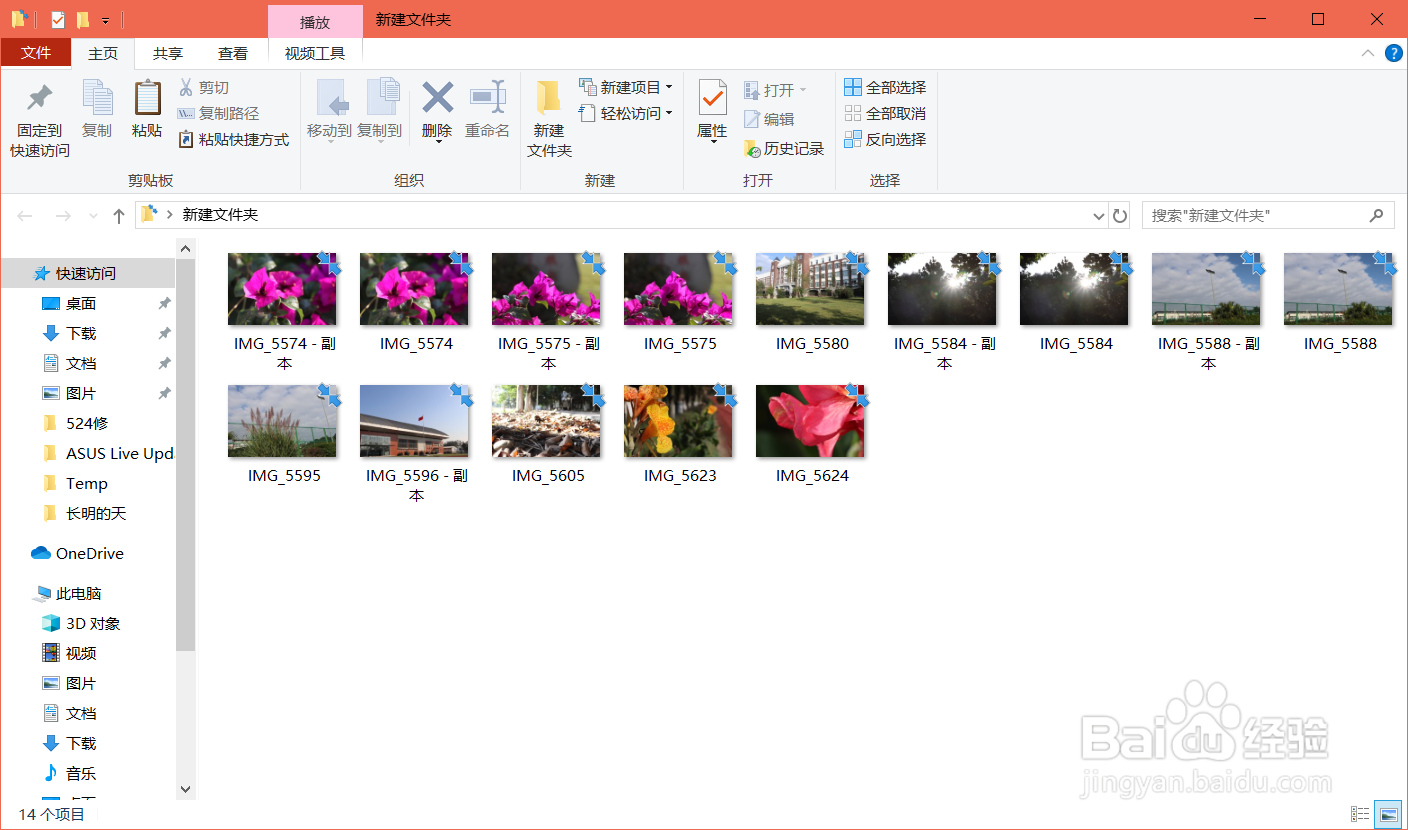Image resolution: width=1408 pixels, height=830 pixels.
Task: Switch to Share (共享) tab
Action: point(168,53)
